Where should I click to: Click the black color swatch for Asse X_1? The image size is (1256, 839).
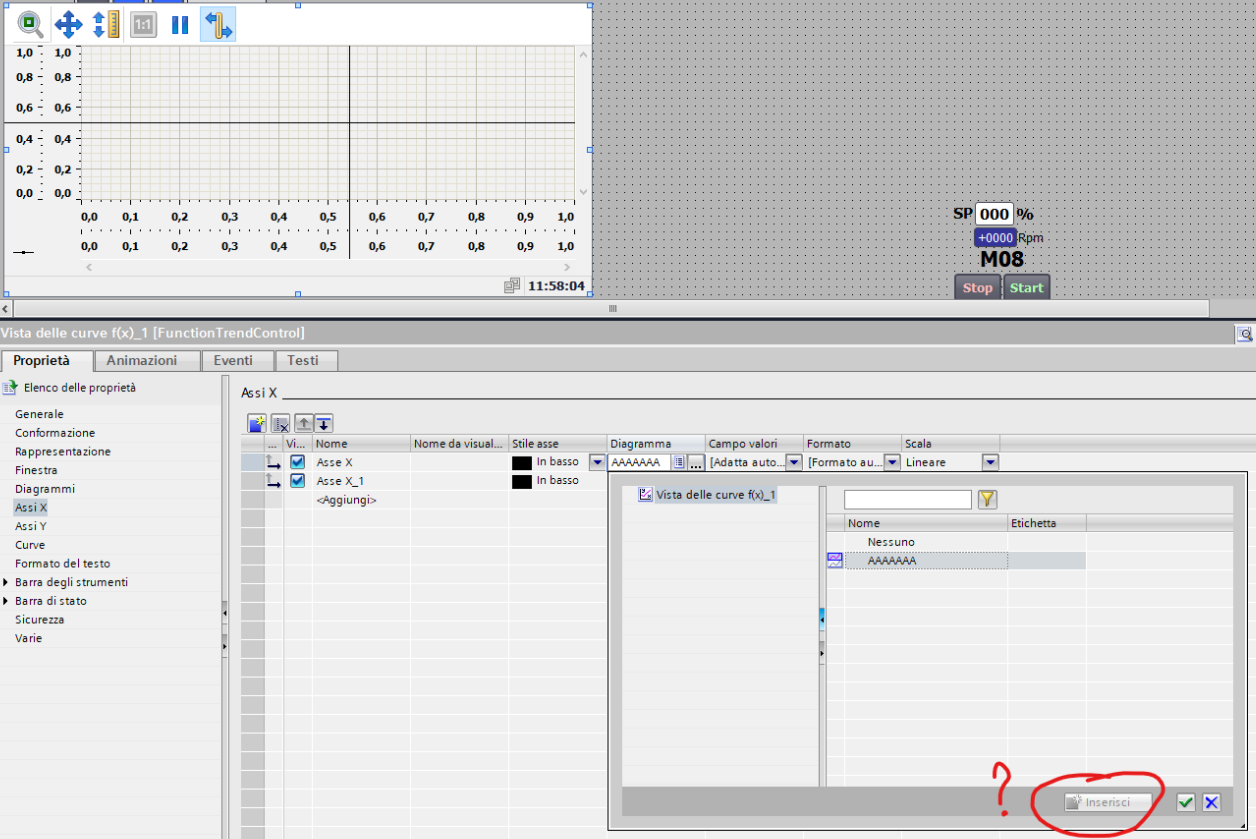click(521, 481)
